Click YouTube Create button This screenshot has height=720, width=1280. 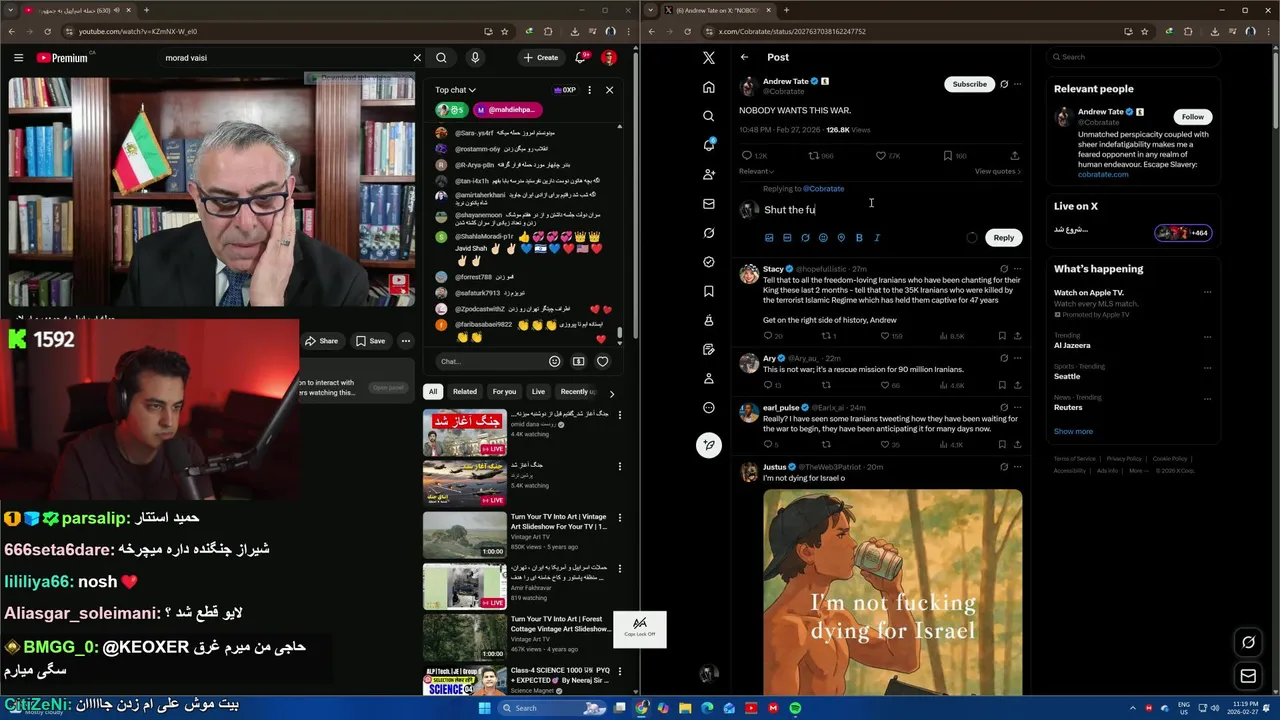[x=541, y=58]
